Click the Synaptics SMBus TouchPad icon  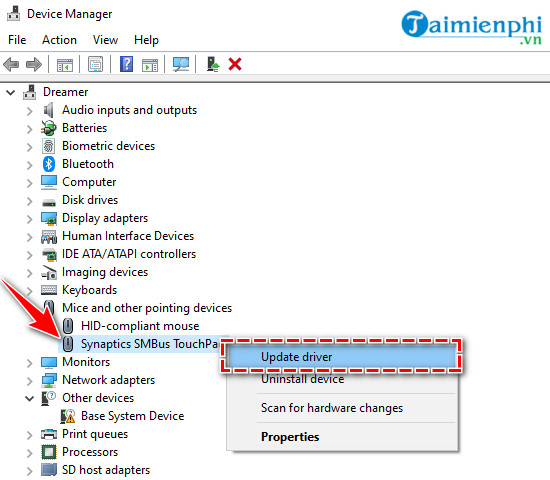tap(68, 344)
